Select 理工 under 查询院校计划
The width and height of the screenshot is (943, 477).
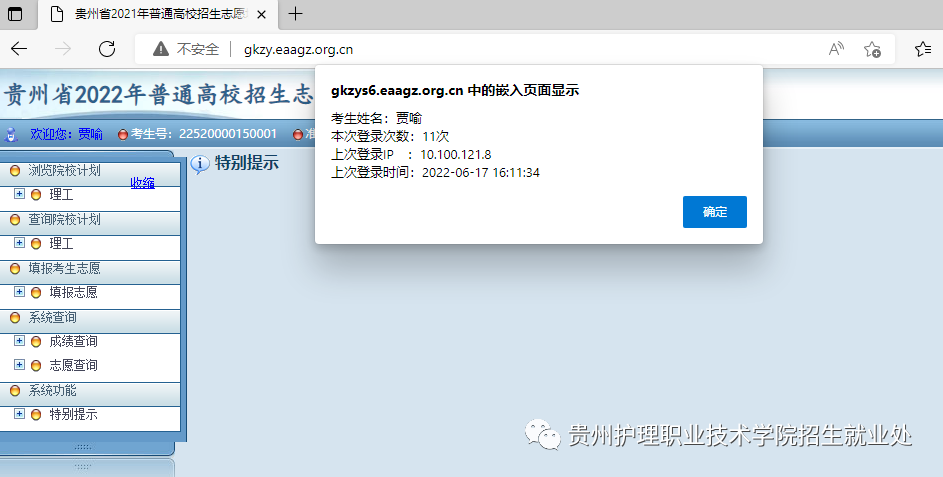61,243
